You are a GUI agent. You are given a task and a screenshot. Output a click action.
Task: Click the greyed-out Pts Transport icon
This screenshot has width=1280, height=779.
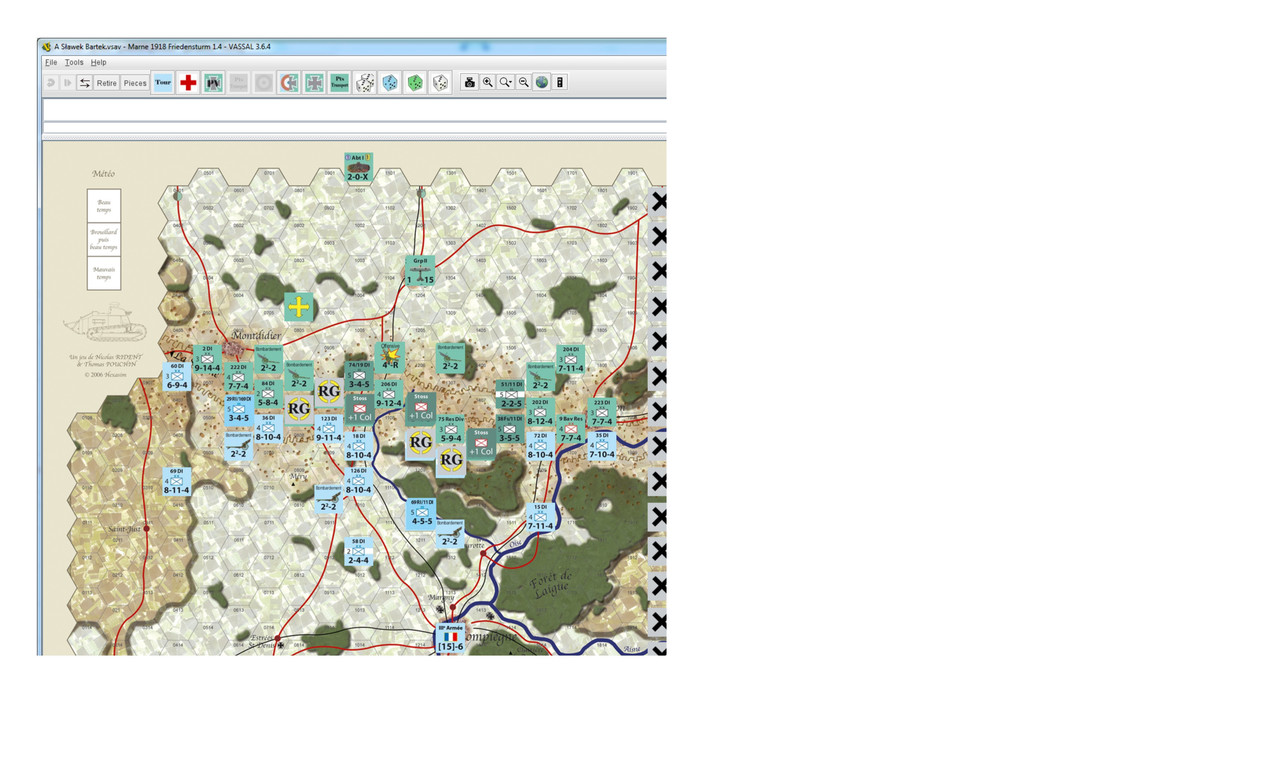tap(238, 83)
